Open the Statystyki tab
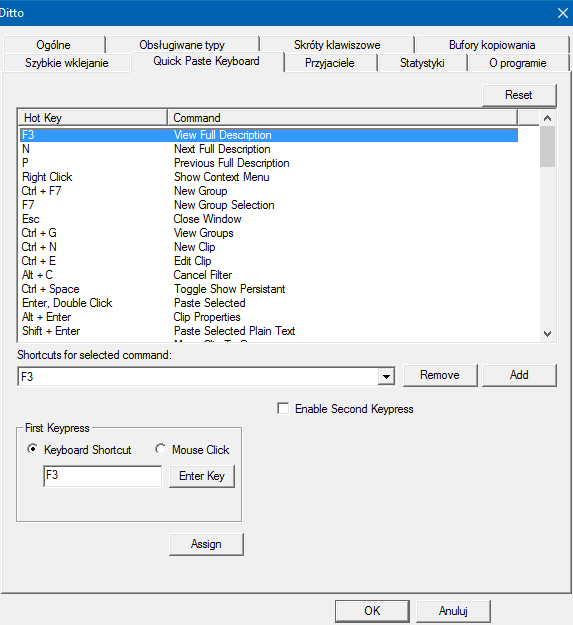Viewport: 573px width, 625px height. click(x=422, y=63)
